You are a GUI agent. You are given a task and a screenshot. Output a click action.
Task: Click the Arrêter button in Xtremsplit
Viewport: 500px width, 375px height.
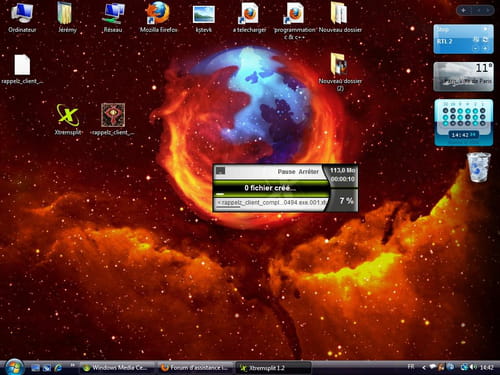[309, 172]
